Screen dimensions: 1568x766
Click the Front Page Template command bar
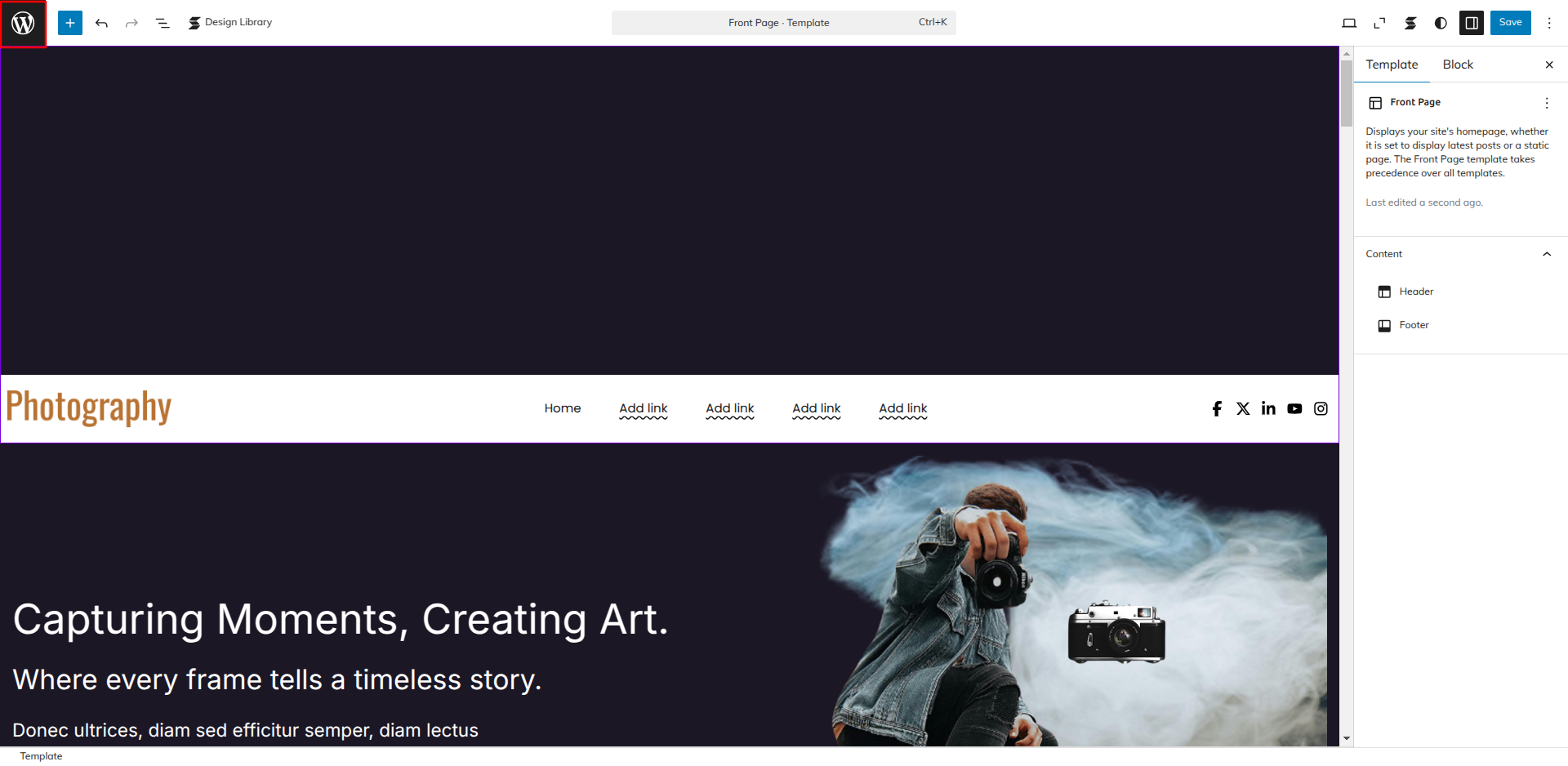point(784,23)
